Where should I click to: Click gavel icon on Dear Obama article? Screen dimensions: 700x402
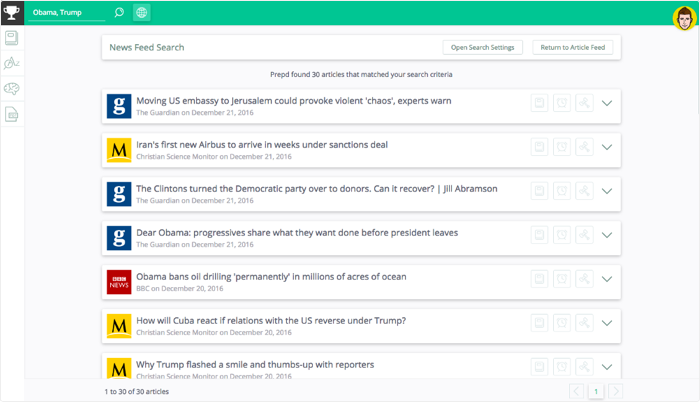pyautogui.click(x=584, y=235)
